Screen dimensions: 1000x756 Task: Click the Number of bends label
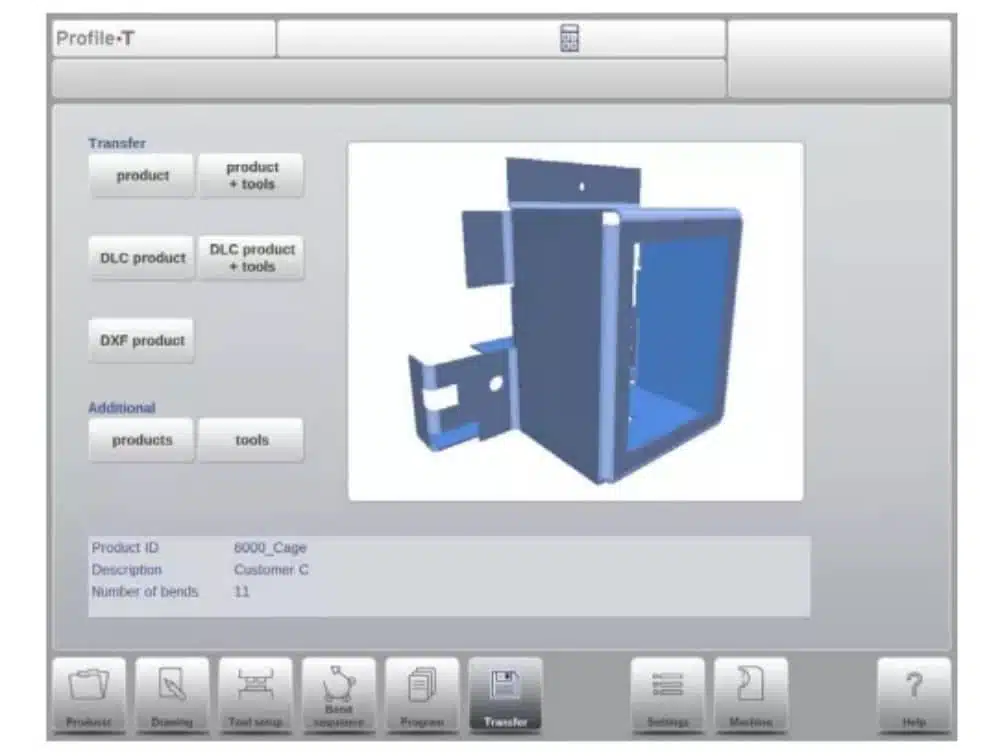point(145,591)
